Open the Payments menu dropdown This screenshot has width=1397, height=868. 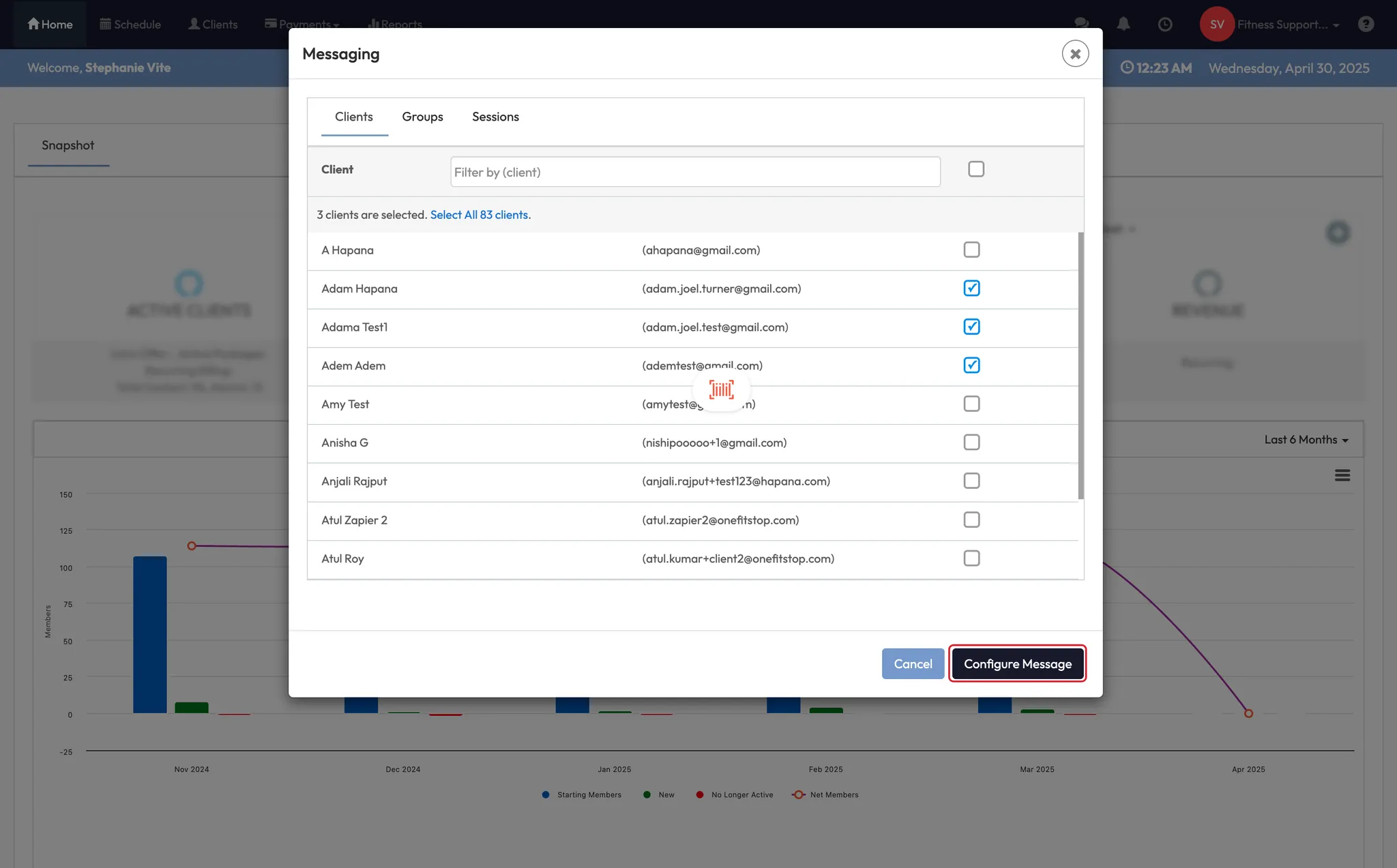302,24
